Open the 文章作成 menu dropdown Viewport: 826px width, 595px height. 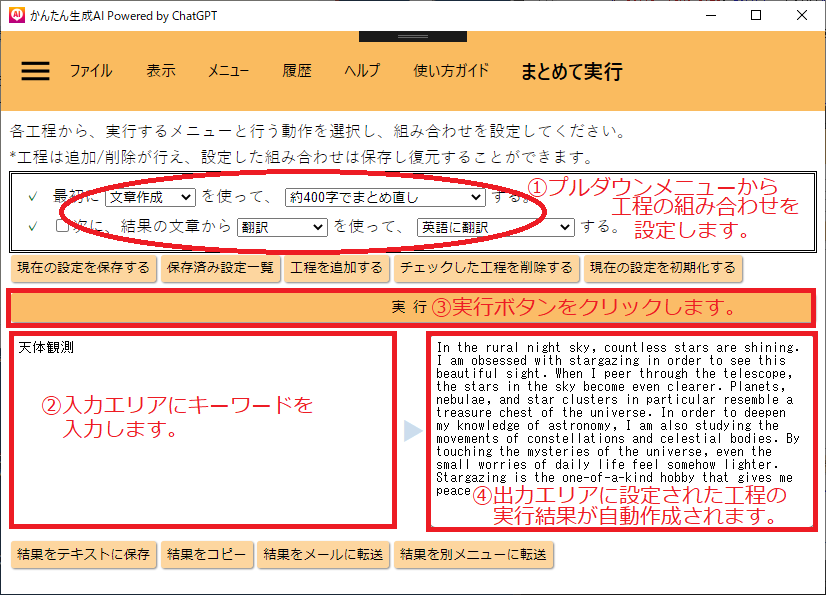click(x=150, y=197)
